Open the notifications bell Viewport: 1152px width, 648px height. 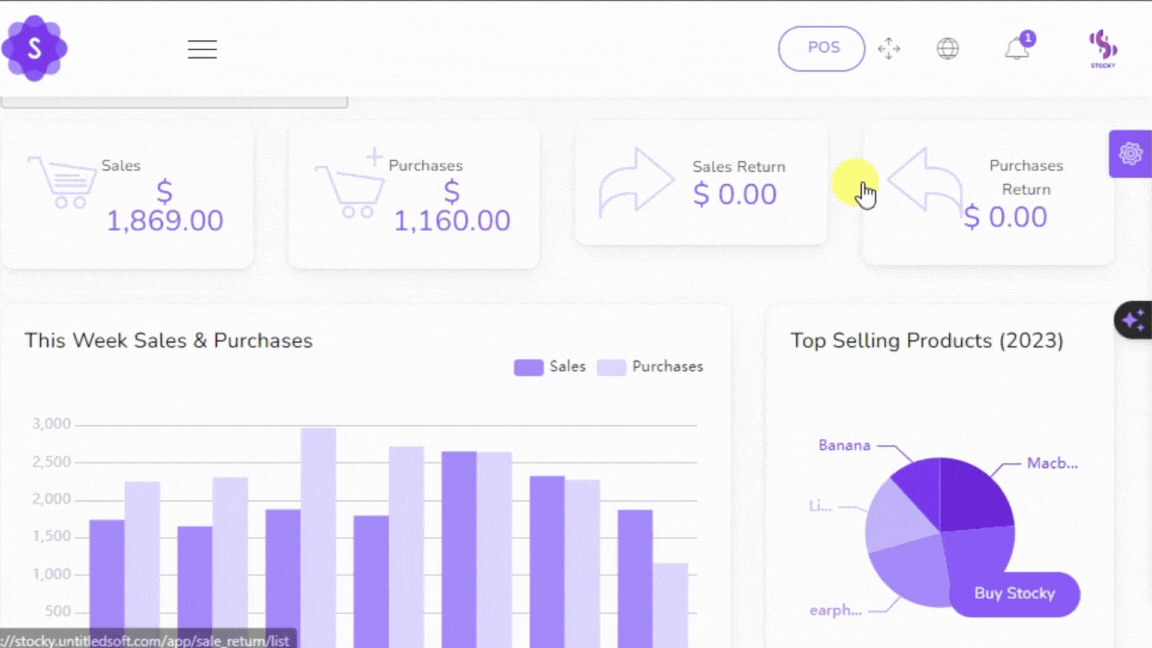pos(1017,49)
